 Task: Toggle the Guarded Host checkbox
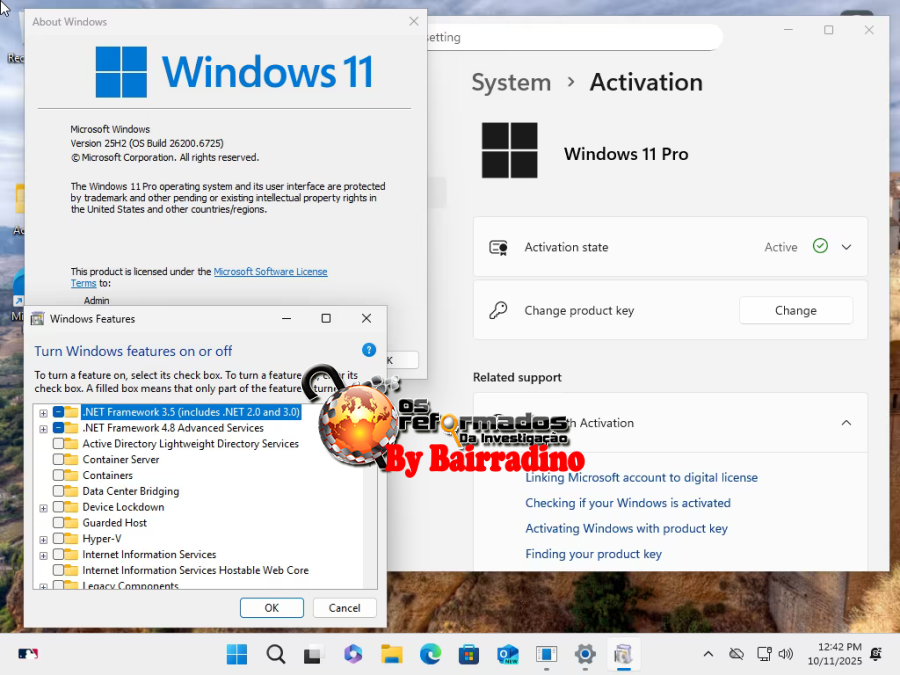tap(59, 523)
